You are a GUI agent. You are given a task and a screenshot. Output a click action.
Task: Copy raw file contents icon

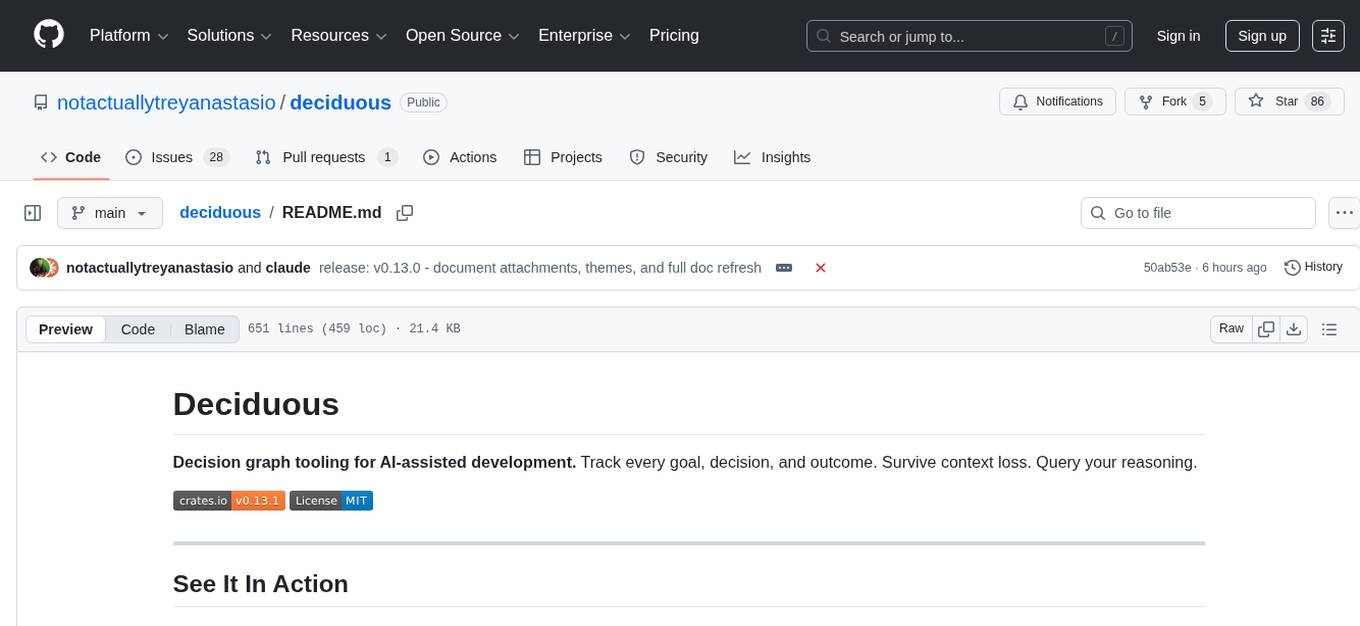(1266, 329)
